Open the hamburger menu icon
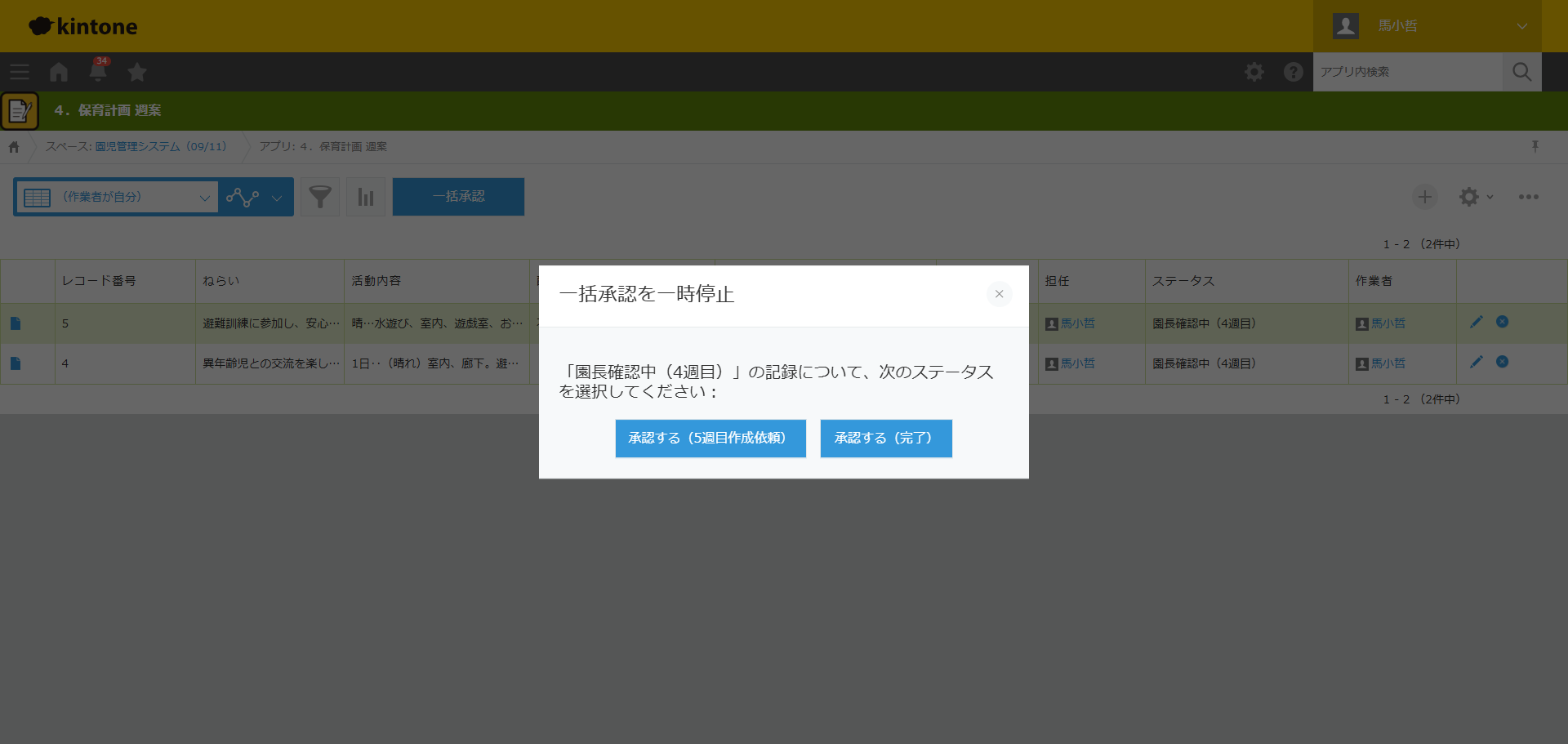This screenshot has height=744, width=1568. point(20,72)
